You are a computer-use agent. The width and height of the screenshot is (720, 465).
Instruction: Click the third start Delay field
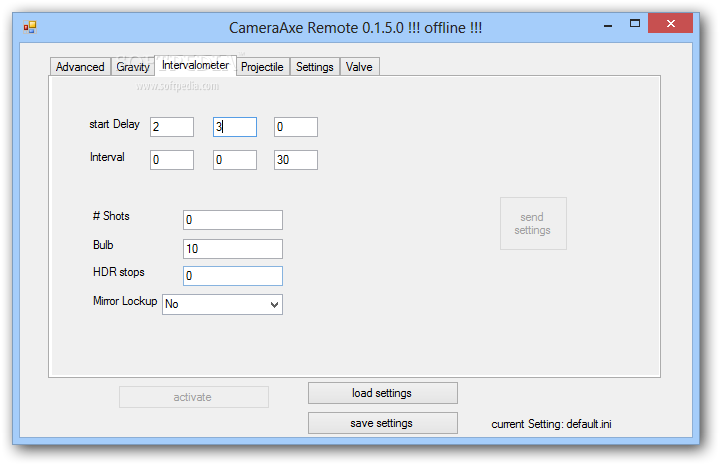[296, 127]
